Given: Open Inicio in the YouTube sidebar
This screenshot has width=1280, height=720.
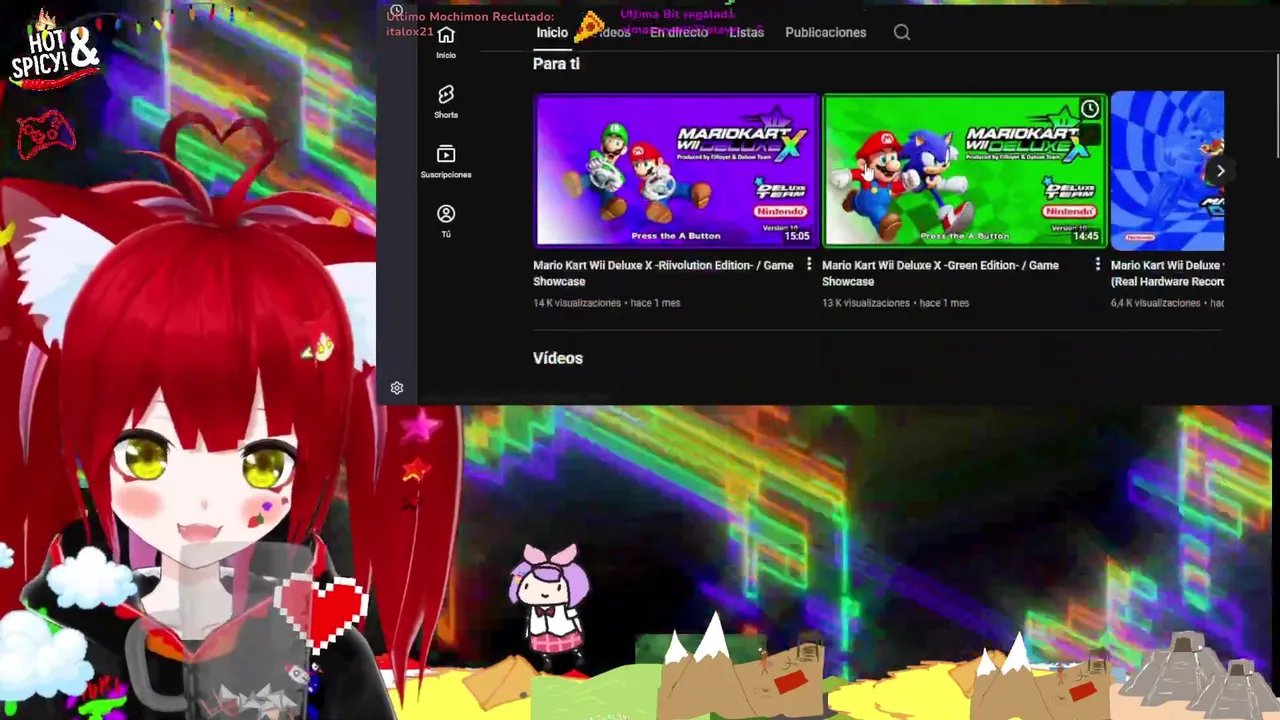Looking at the screenshot, I should tap(446, 43).
